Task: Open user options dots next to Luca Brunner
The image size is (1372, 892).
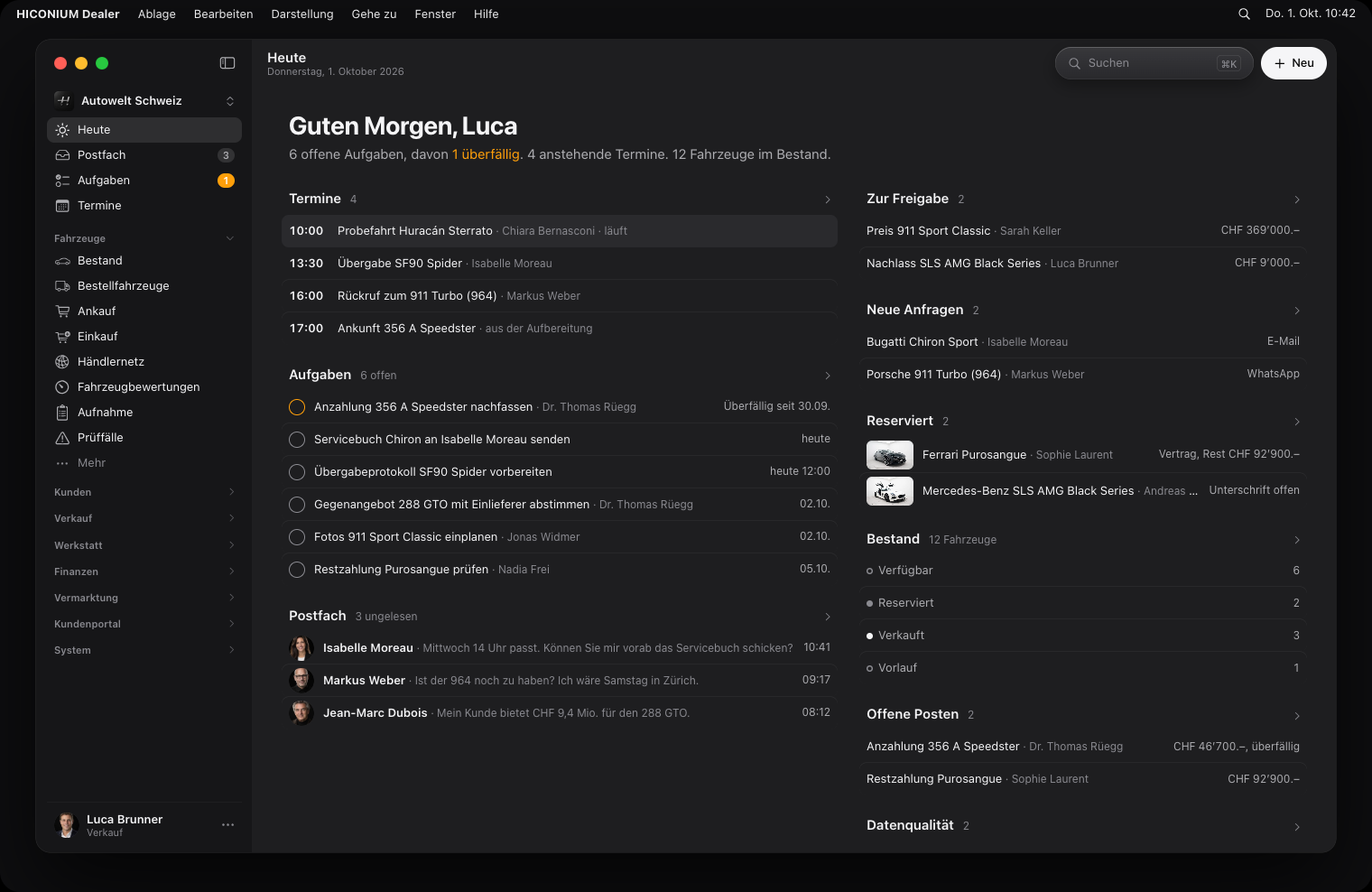Action: 227,825
